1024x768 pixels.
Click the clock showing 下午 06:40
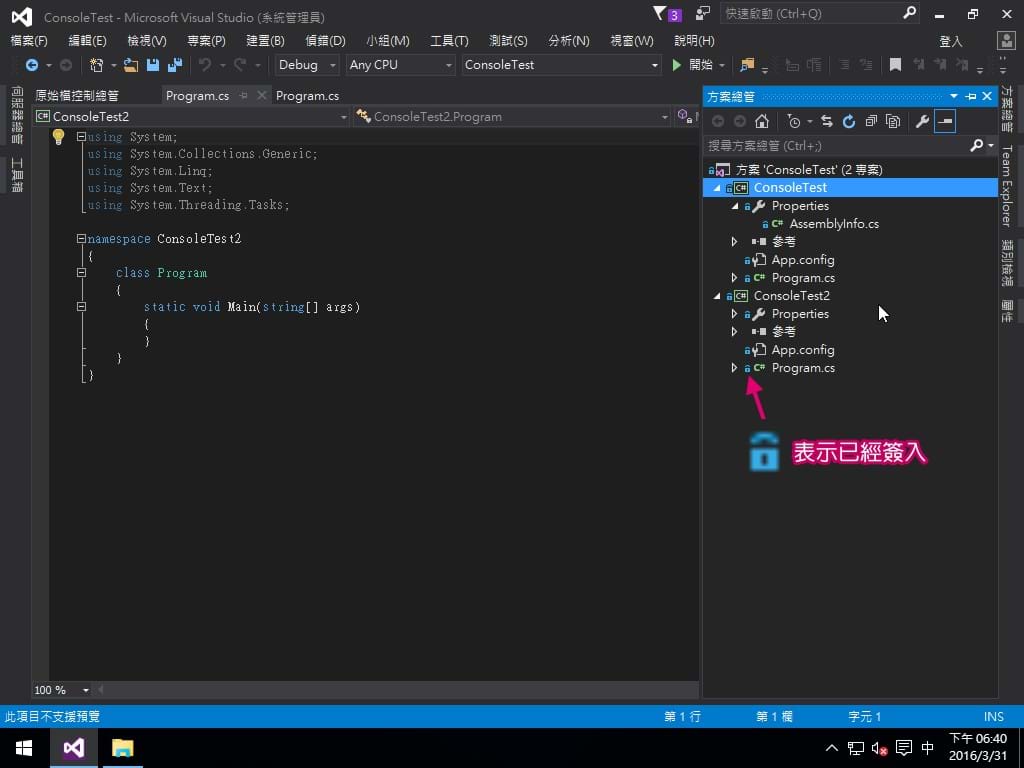[978, 739]
